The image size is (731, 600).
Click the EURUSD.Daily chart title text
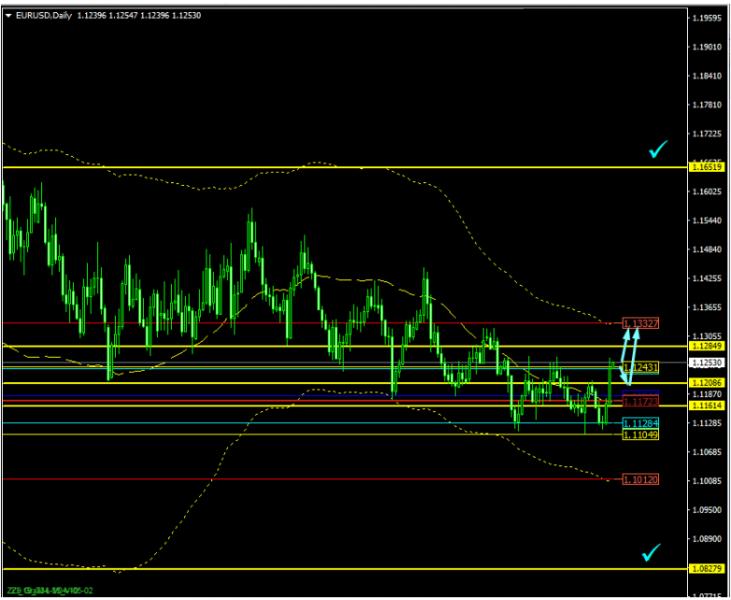tap(44, 15)
